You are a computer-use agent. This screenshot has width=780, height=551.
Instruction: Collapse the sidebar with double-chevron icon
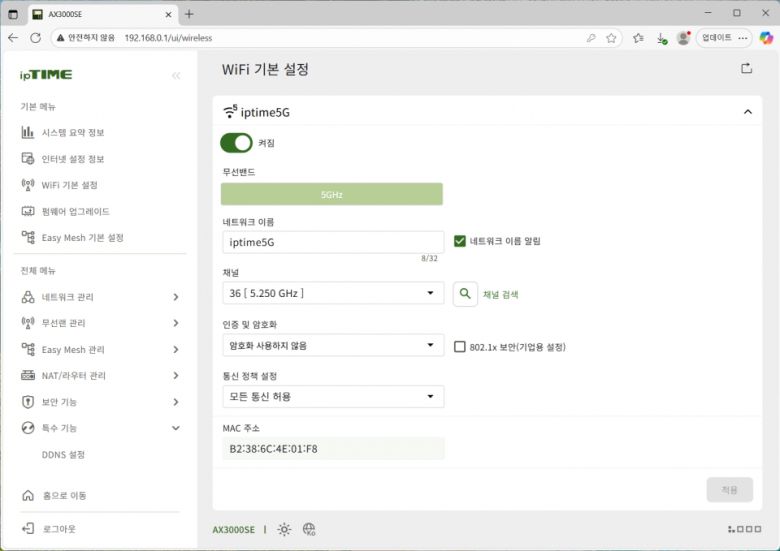176,76
